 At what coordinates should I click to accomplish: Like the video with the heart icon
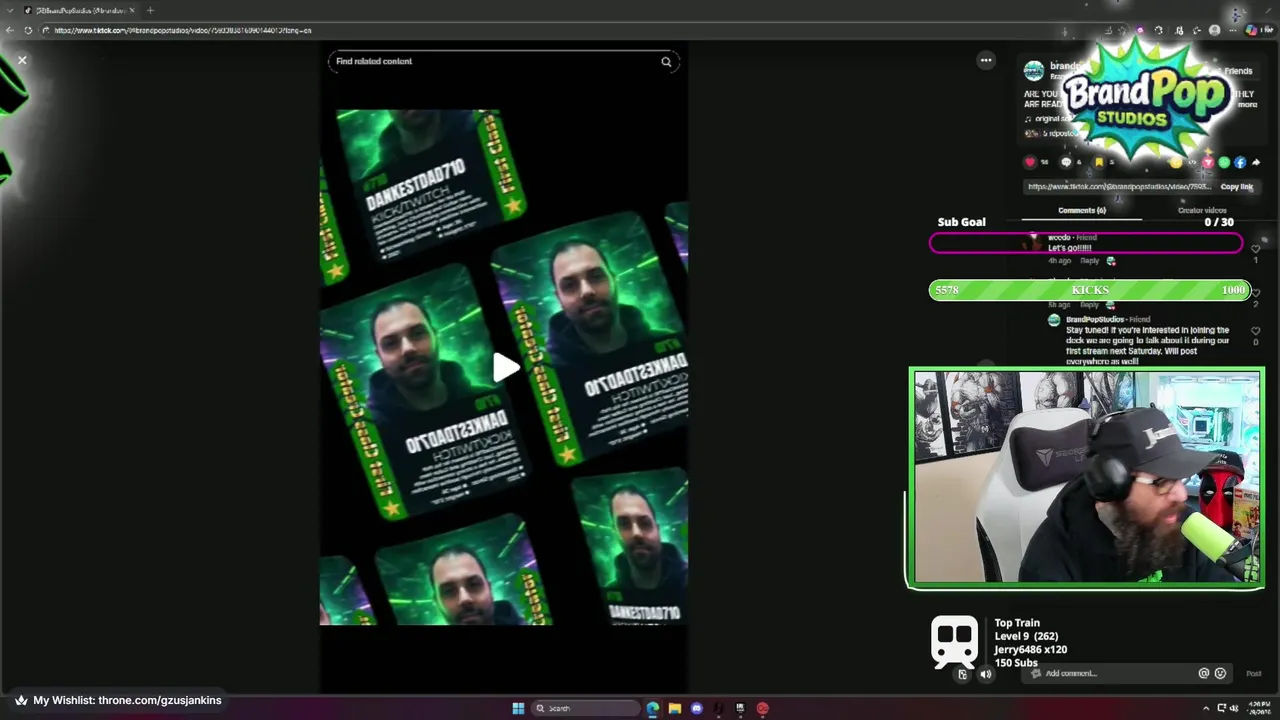click(1030, 162)
